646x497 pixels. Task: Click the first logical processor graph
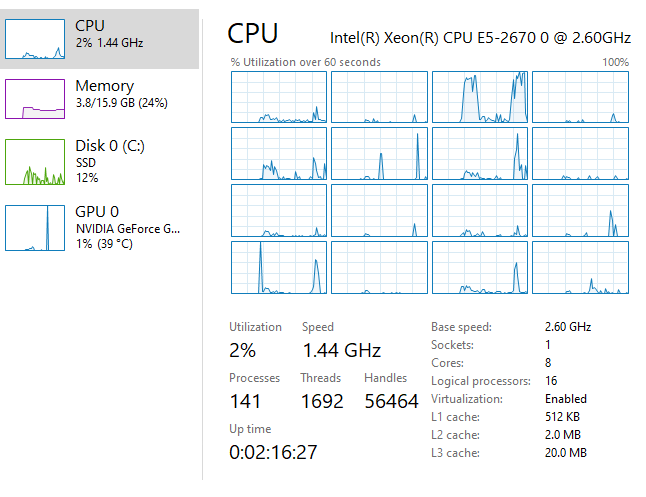coord(279,97)
